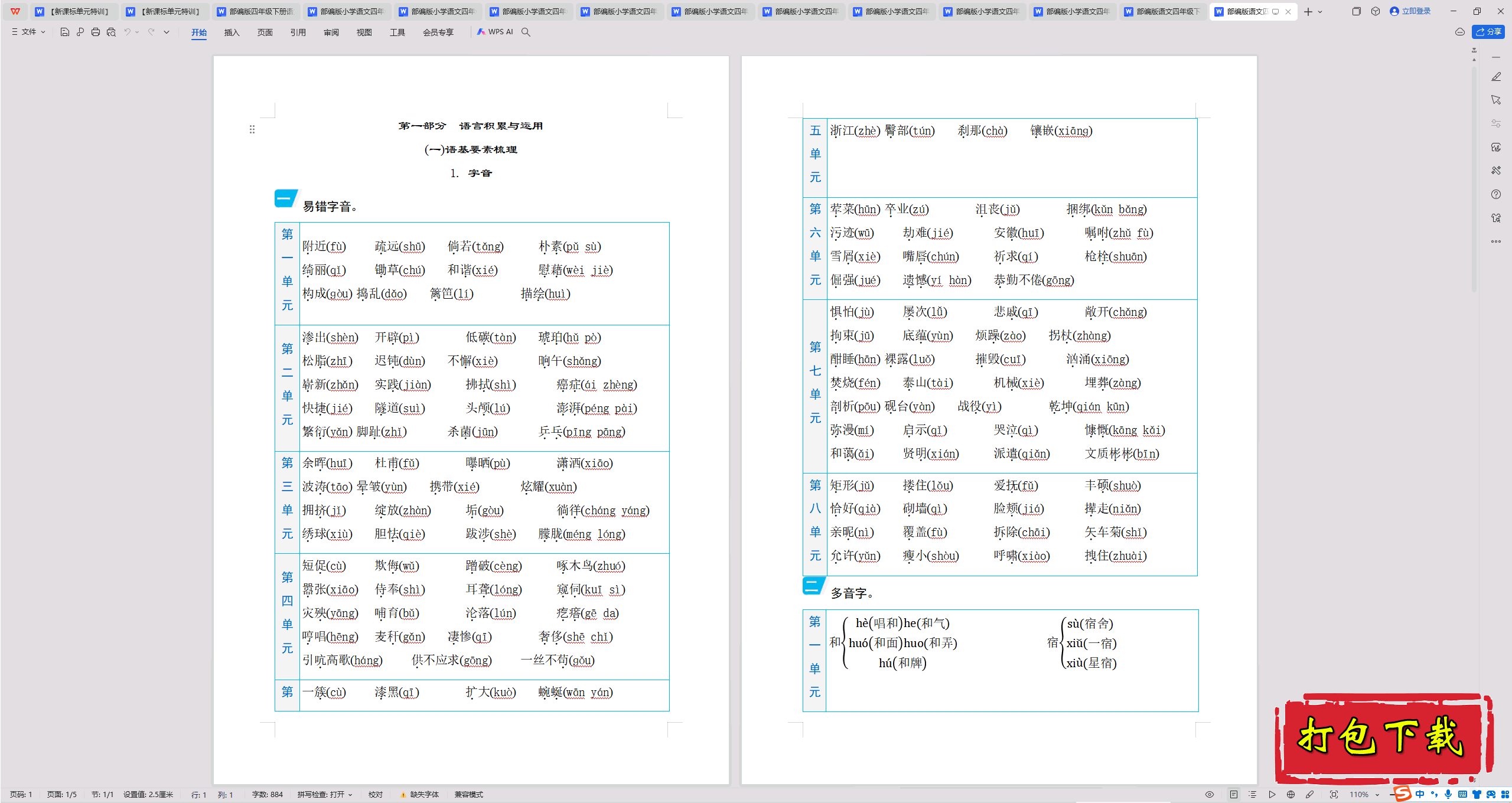Select the arrow selection tool in sidebar
The width and height of the screenshot is (1512, 803).
coord(1496,100)
